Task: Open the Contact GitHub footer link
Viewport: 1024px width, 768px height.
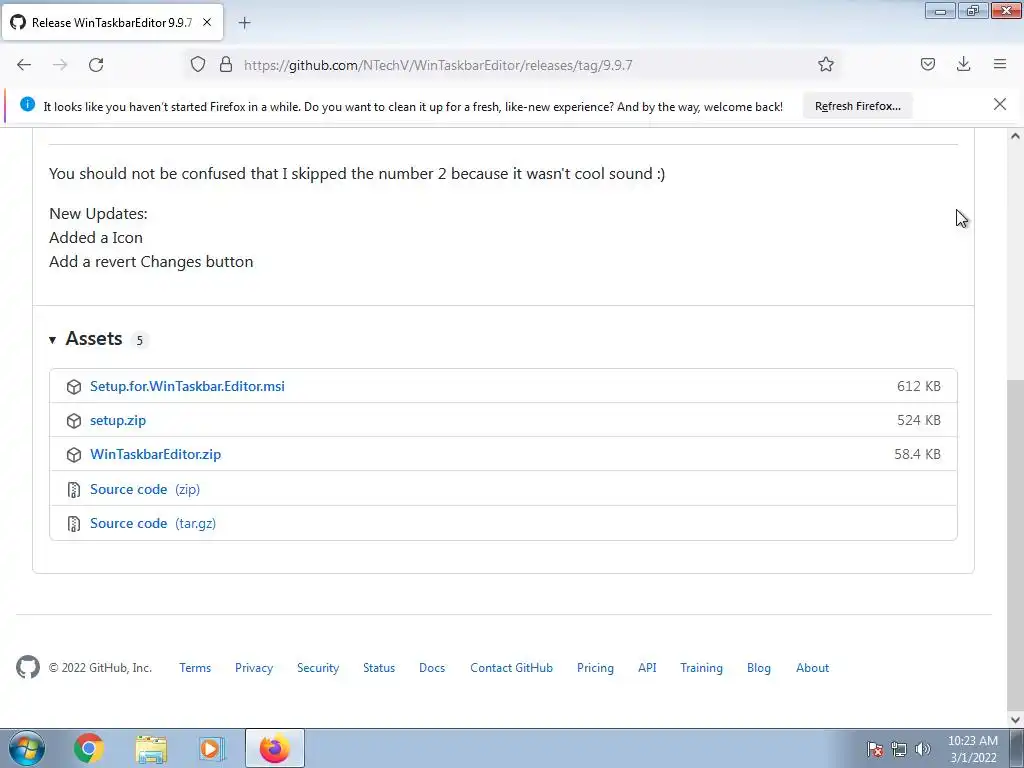Action: click(511, 667)
